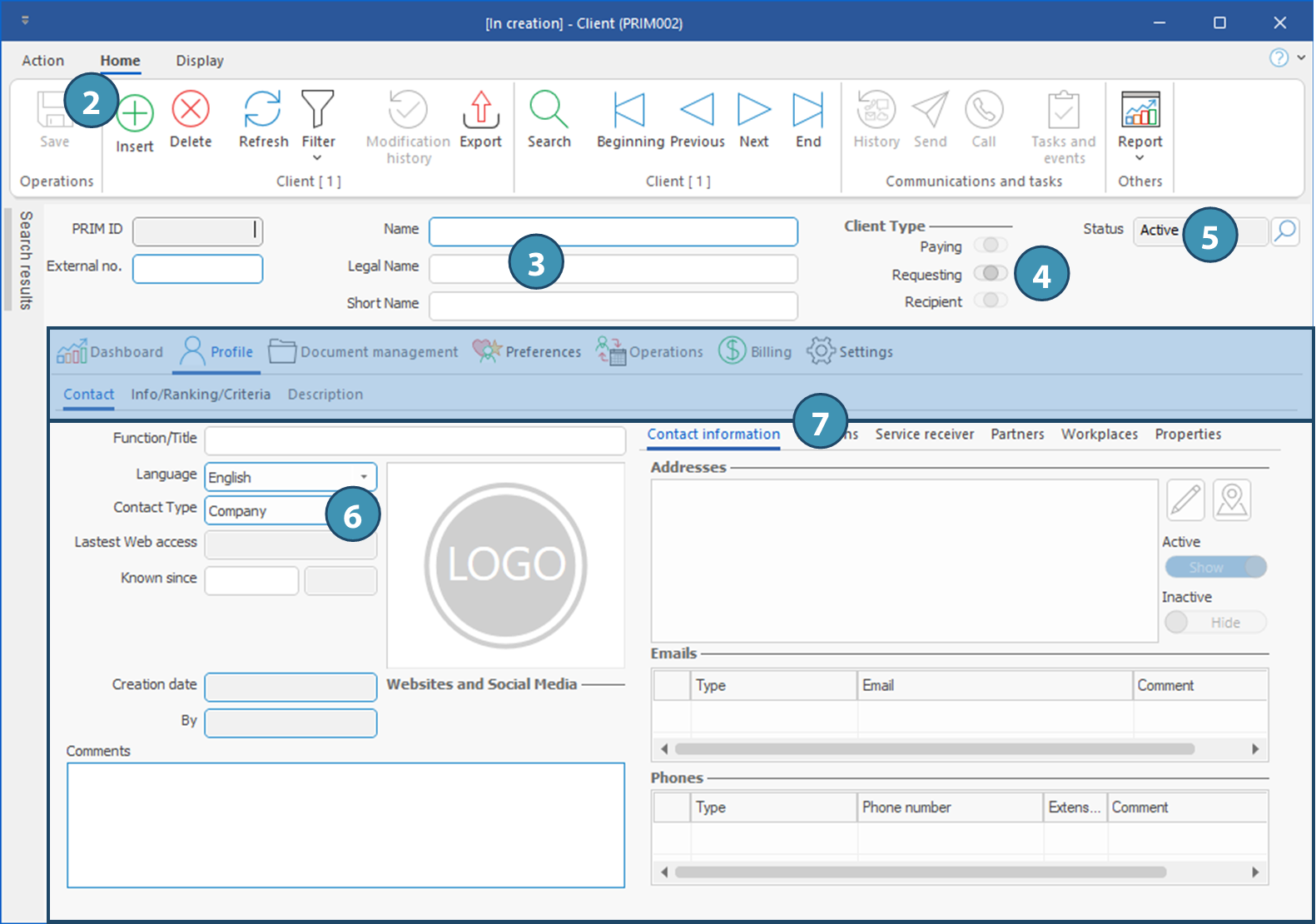Refresh the client list
Image resolution: width=1316 pixels, height=924 pixels.
click(262, 110)
